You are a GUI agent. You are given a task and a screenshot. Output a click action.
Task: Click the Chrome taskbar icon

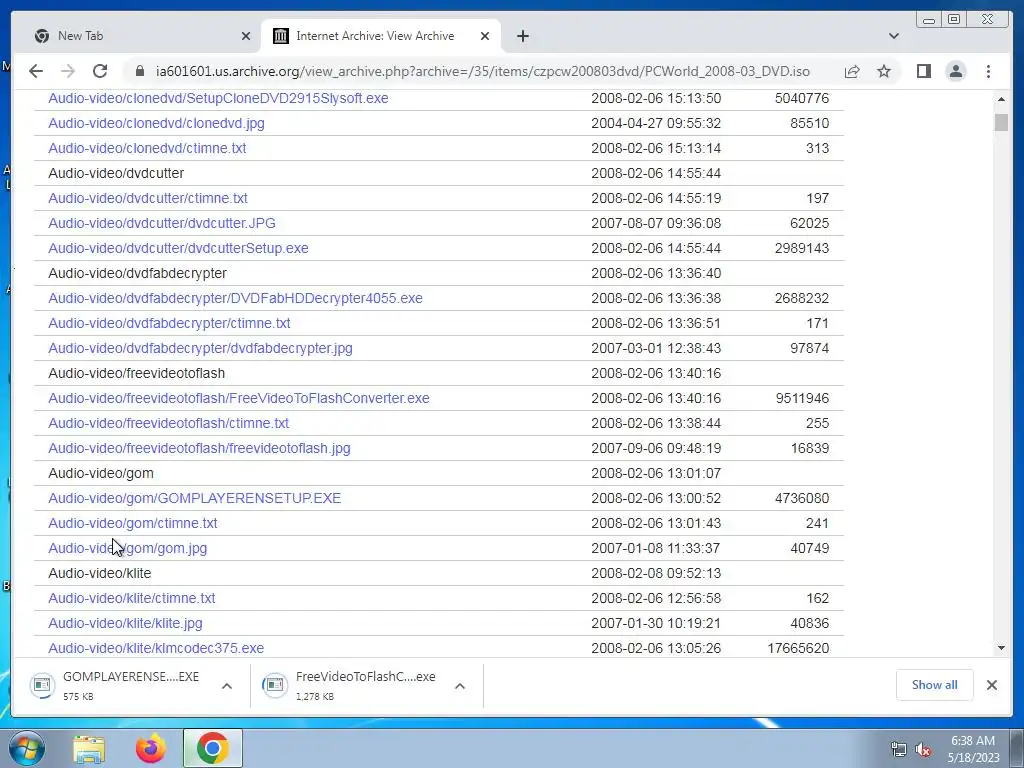point(213,748)
